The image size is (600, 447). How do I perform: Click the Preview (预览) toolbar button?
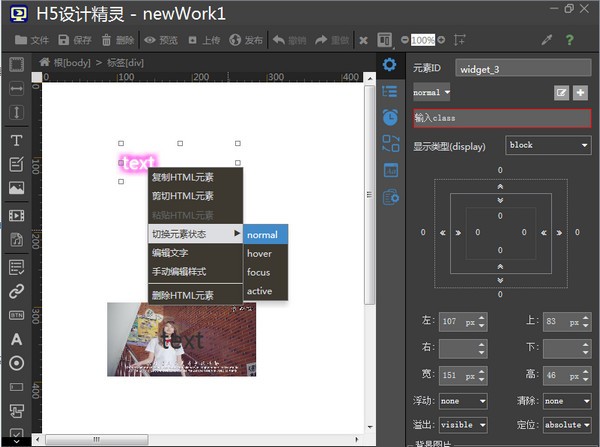160,40
